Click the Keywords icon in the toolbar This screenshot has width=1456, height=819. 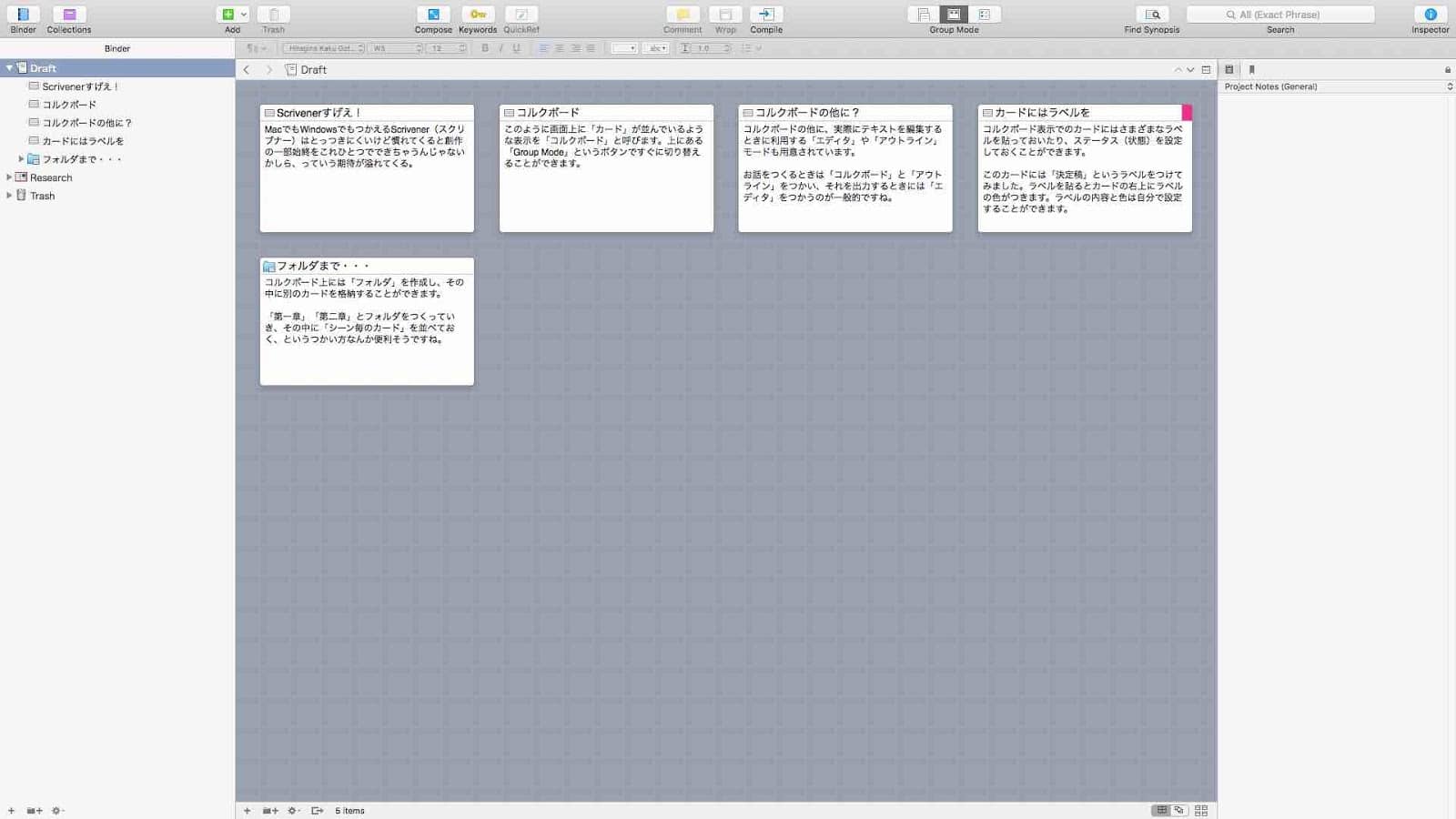point(478,15)
